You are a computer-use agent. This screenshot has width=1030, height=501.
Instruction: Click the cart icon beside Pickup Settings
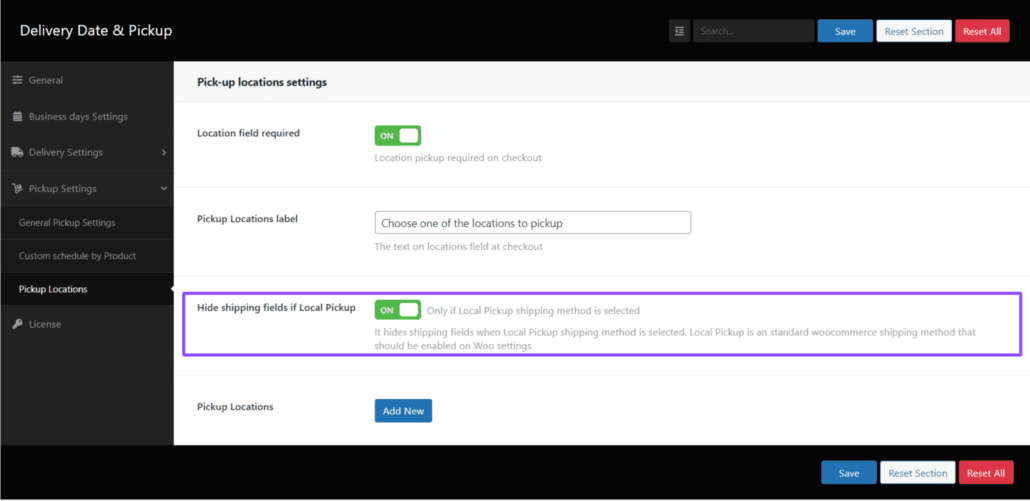tap(17, 189)
